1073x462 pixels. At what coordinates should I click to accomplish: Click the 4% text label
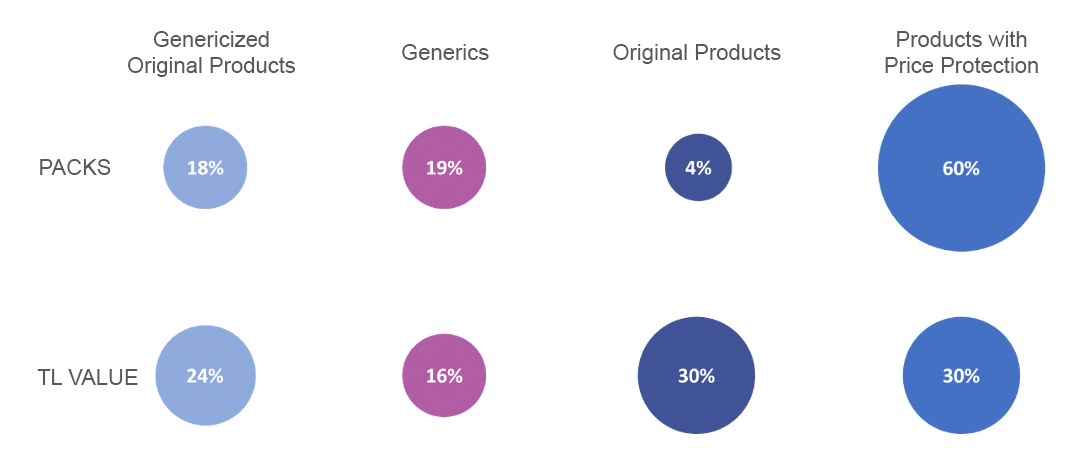(x=698, y=169)
